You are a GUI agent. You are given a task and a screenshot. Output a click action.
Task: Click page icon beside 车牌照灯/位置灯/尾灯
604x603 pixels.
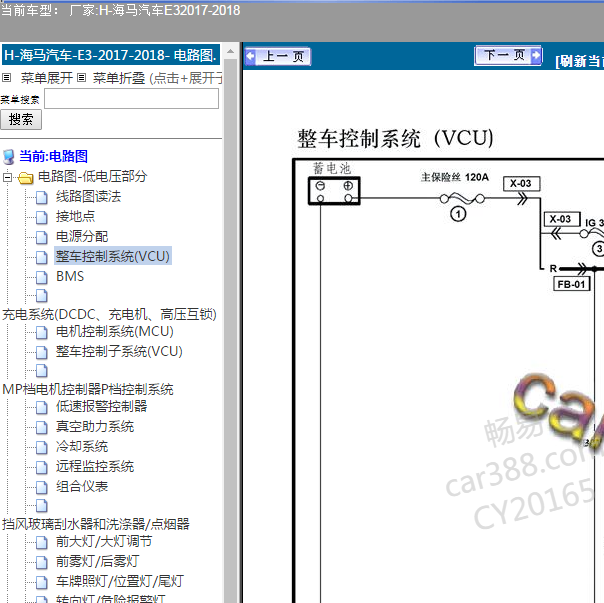[42, 582]
